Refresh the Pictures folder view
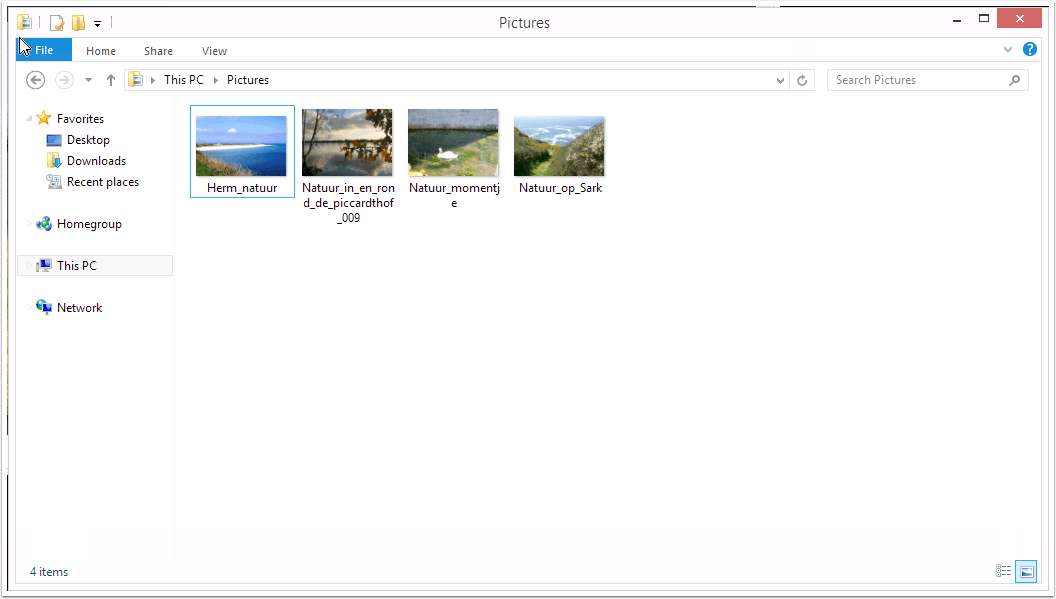1056x599 pixels. pyautogui.click(x=802, y=80)
